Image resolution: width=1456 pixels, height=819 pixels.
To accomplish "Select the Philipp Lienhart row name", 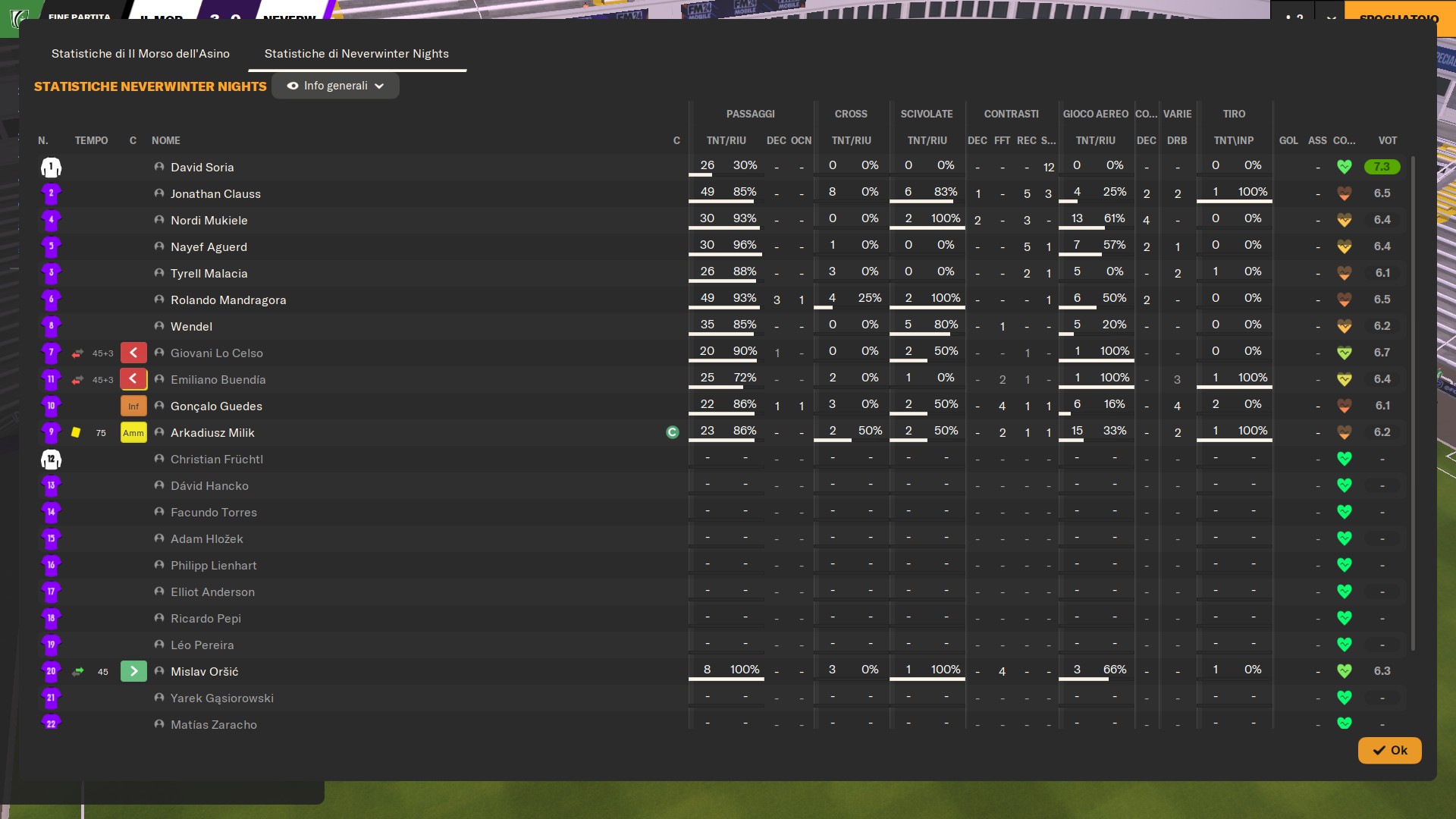I will [213, 565].
